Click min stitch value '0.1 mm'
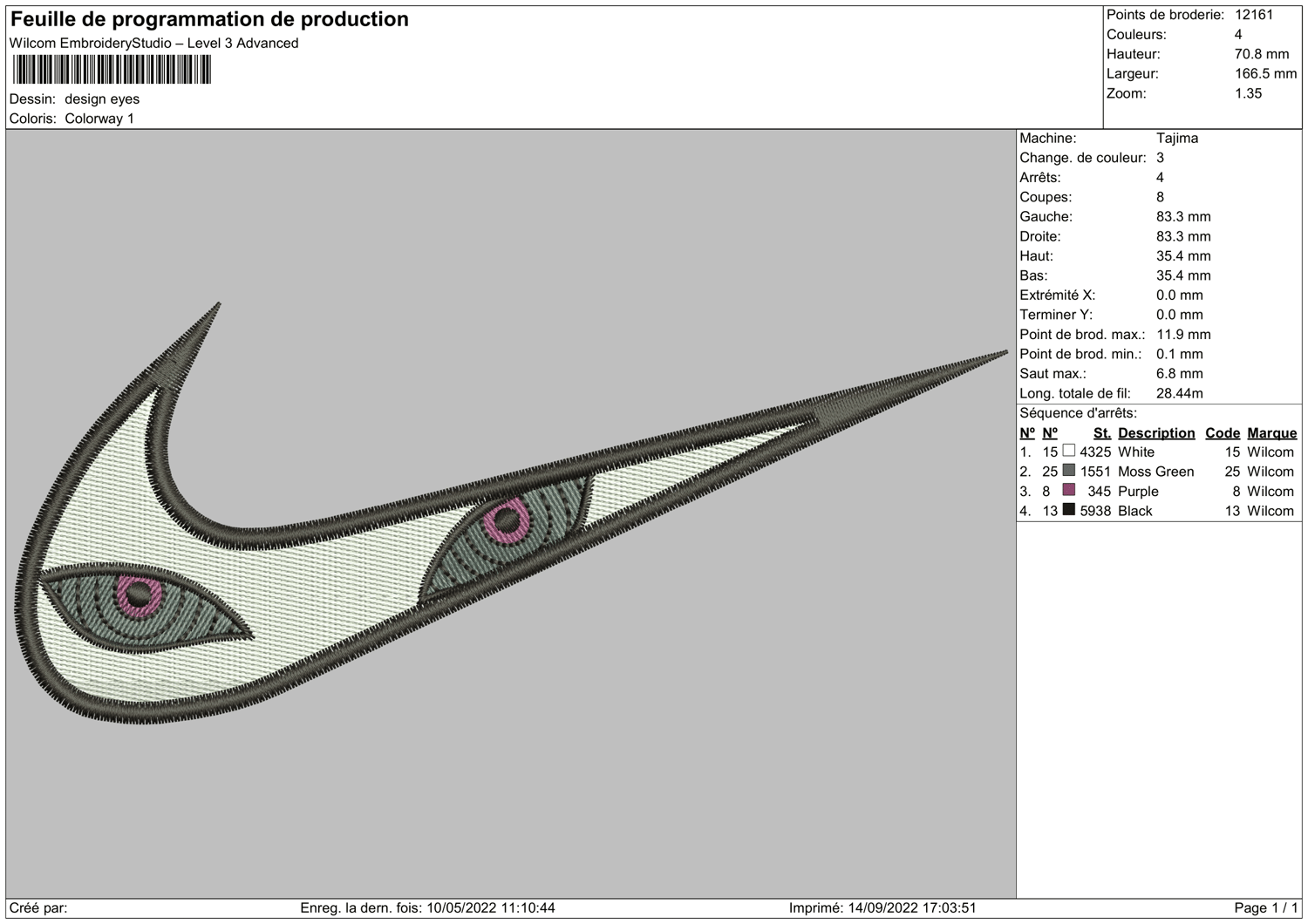This screenshot has width=1308, height=924. pos(1180,354)
